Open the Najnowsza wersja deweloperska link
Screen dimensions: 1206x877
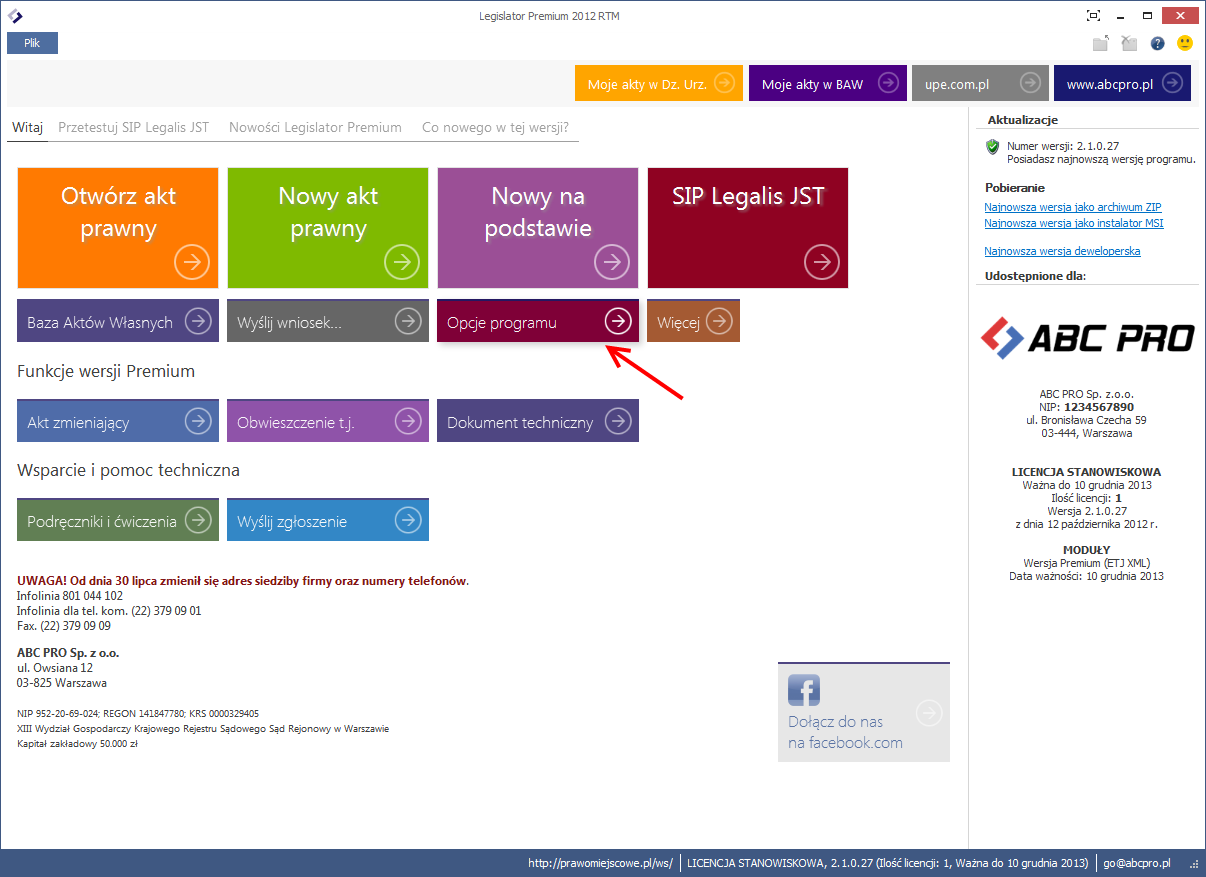tap(1062, 251)
